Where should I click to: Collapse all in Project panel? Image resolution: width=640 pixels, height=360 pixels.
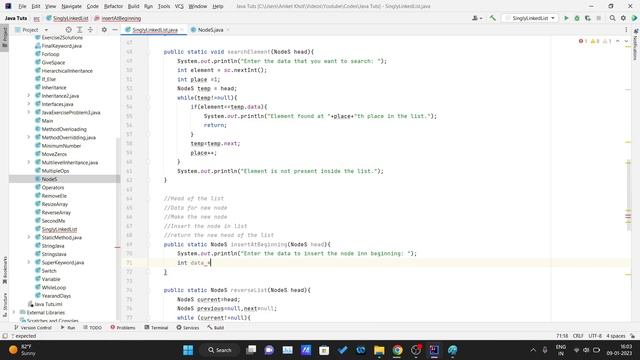[90, 30]
